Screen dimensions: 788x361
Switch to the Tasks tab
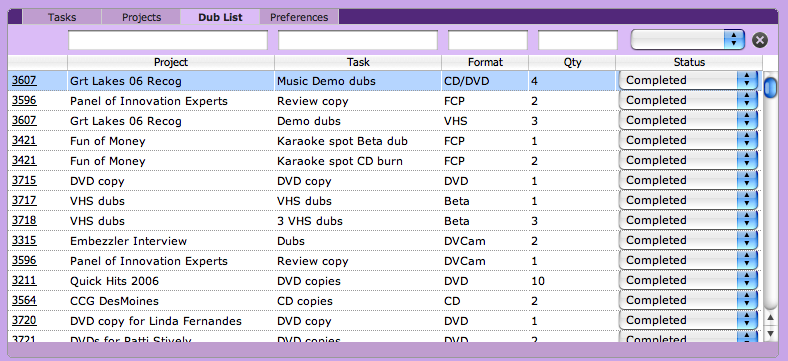[62, 17]
